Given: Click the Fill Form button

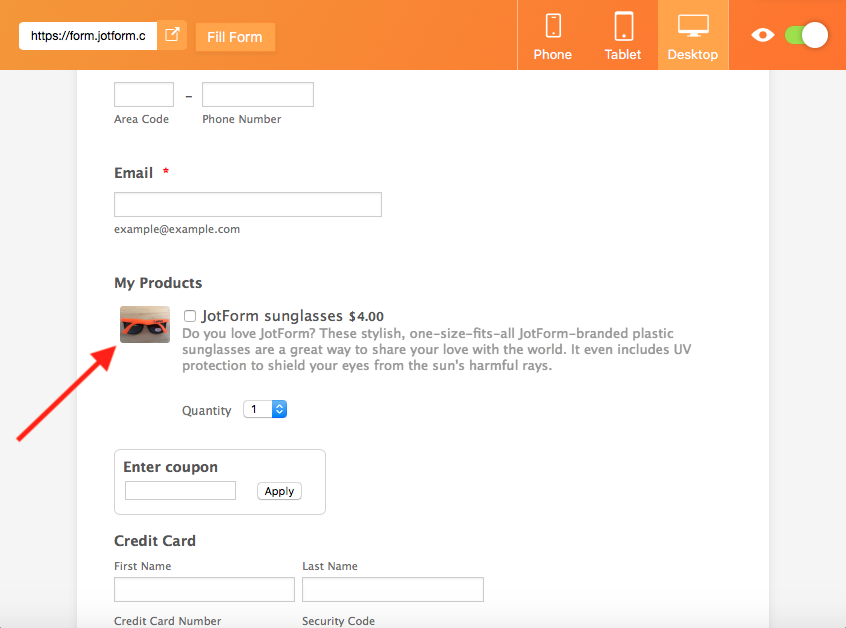Looking at the screenshot, I should point(235,37).
